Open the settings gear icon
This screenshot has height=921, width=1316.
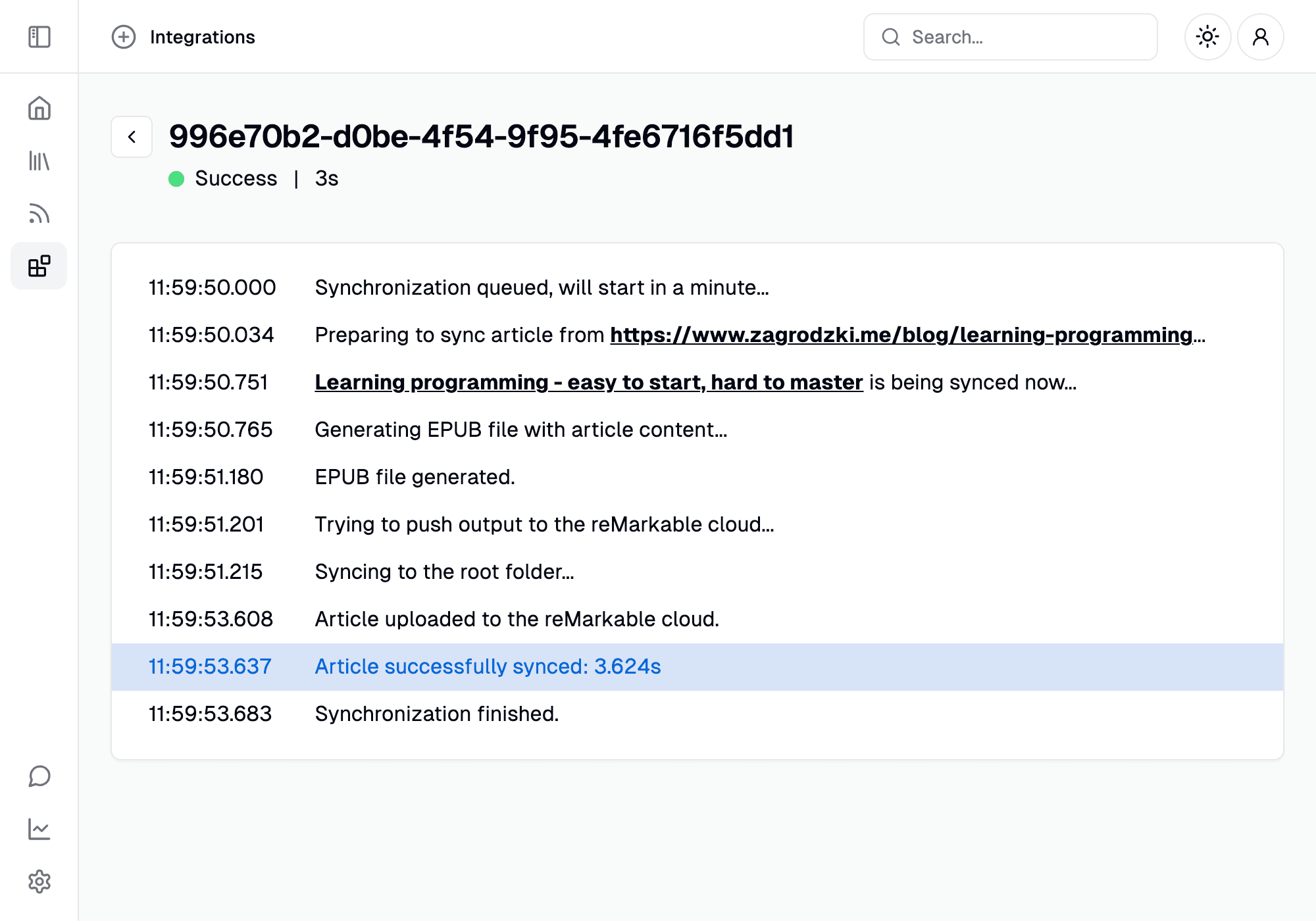(39, 882)
